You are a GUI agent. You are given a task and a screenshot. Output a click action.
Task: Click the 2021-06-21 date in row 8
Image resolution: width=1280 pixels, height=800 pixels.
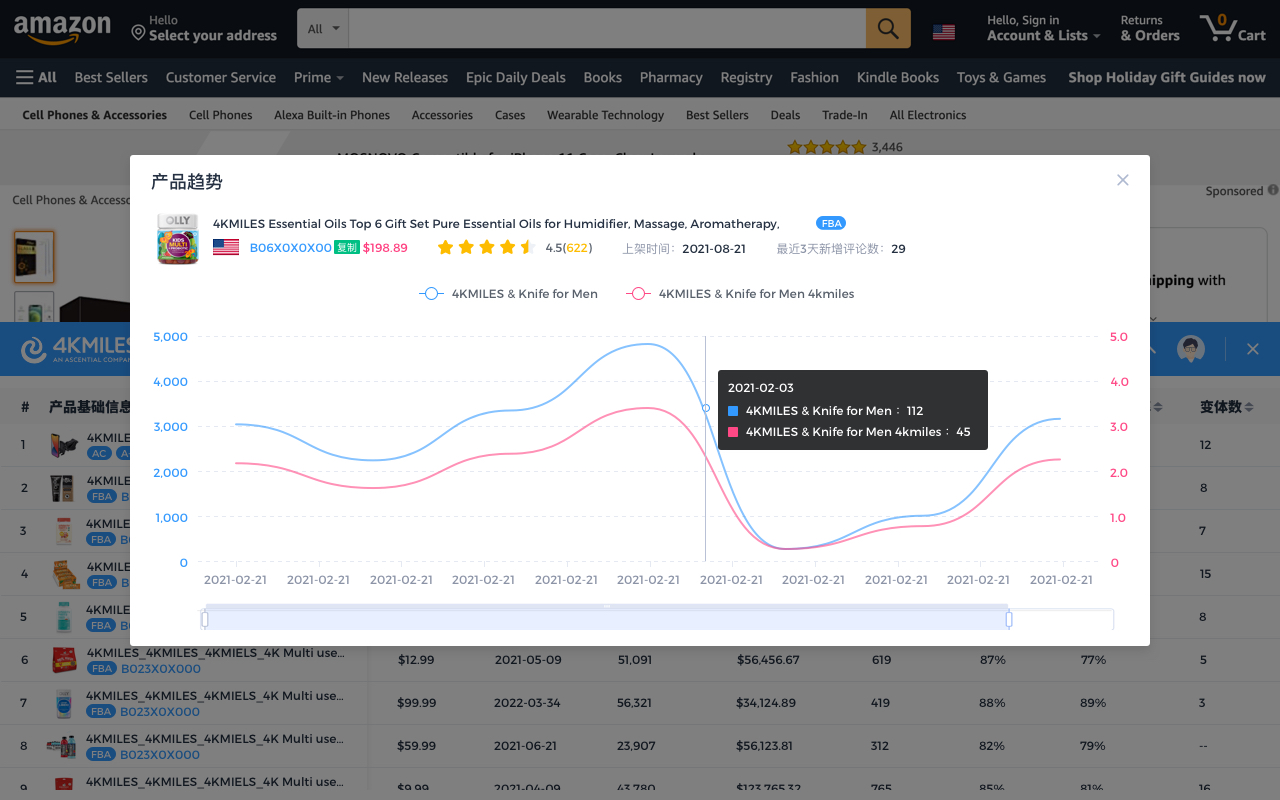(526, 746)
